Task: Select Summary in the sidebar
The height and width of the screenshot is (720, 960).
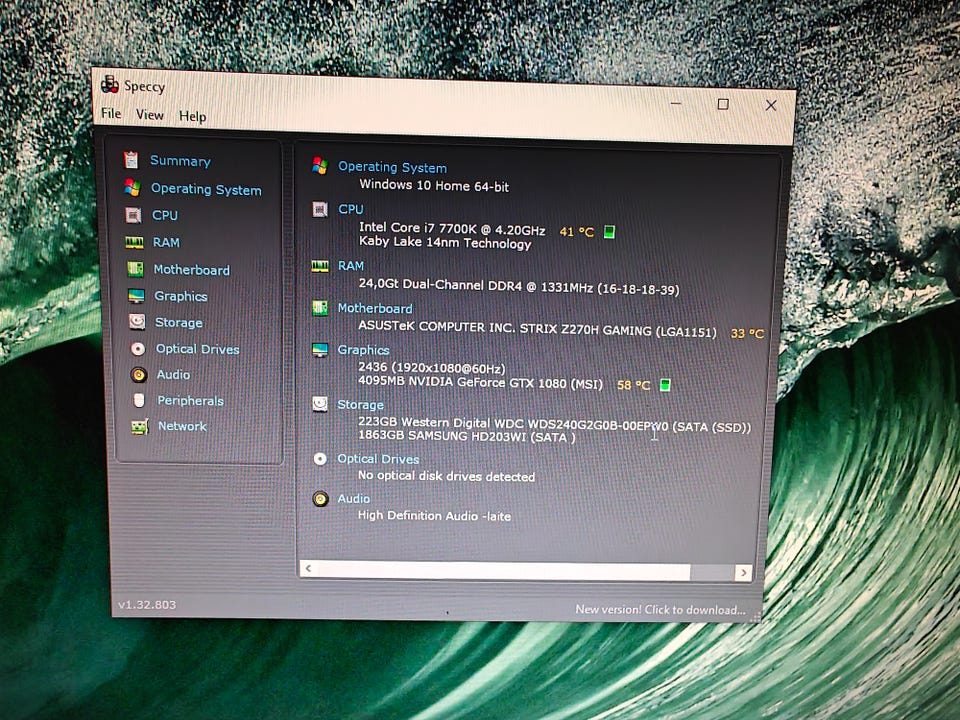Action: 180,161
